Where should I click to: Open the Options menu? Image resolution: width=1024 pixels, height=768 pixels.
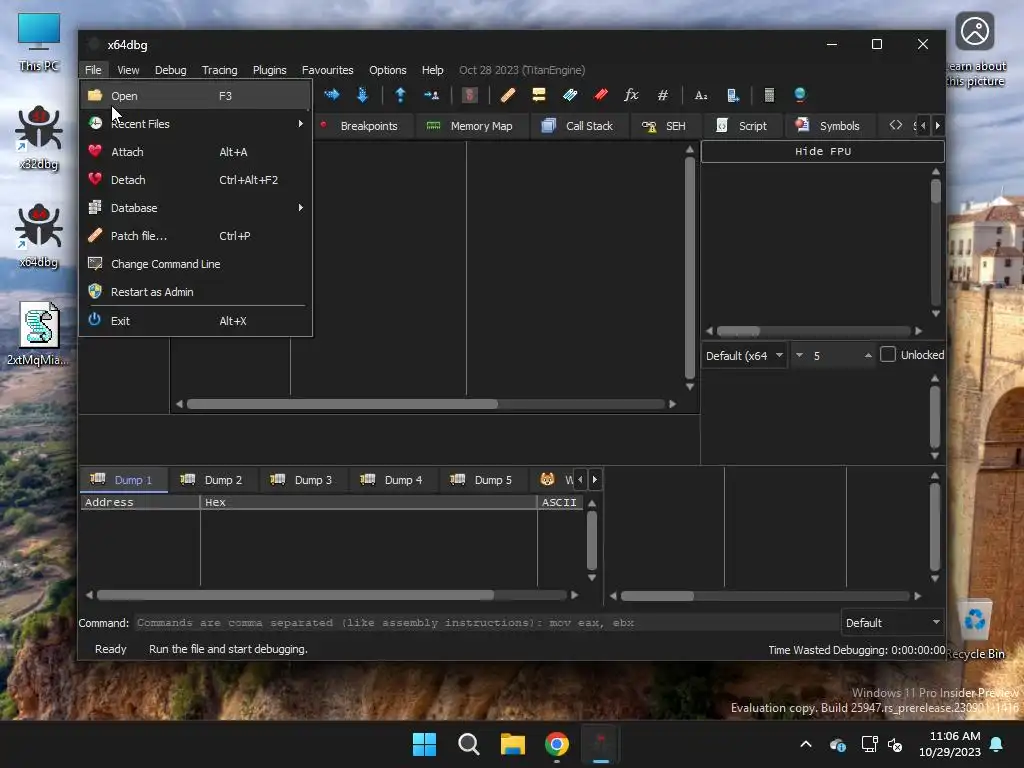(387, 70)
